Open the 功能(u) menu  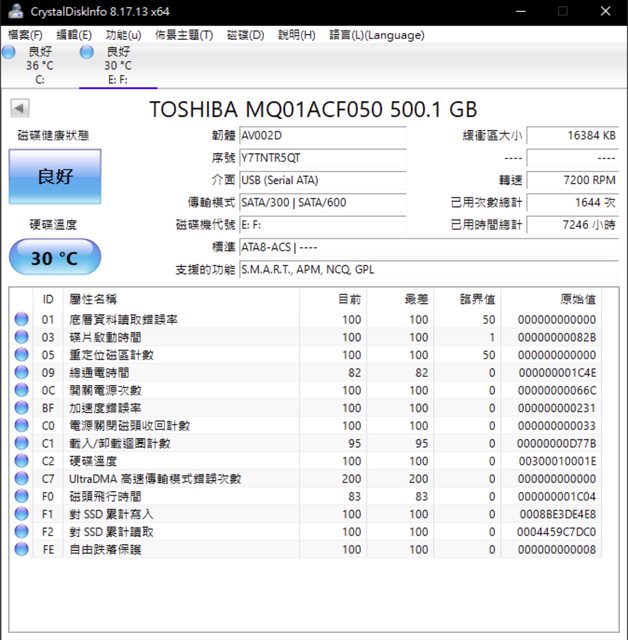click(x=123, y=35)
